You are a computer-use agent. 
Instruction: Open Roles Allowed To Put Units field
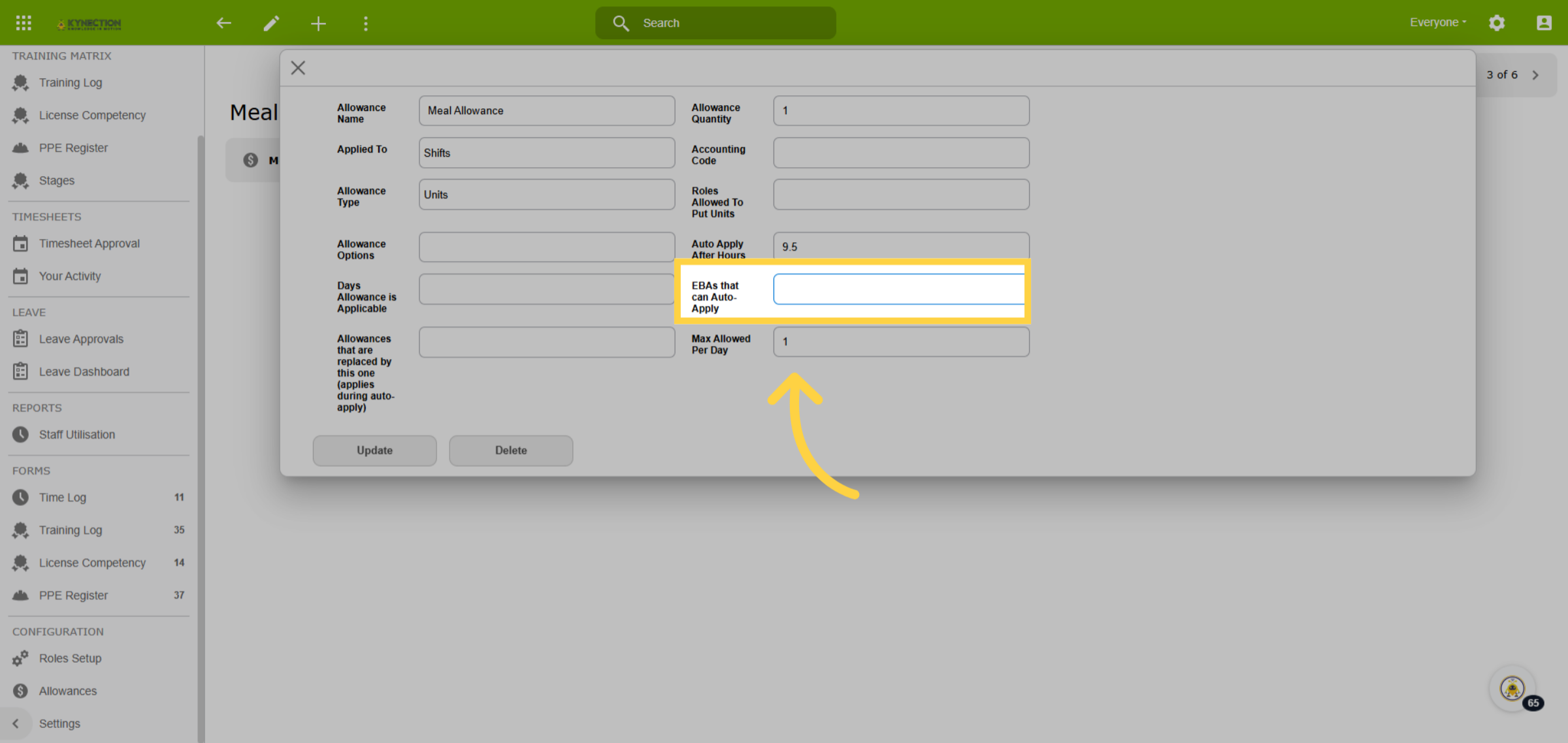(902, 195)
